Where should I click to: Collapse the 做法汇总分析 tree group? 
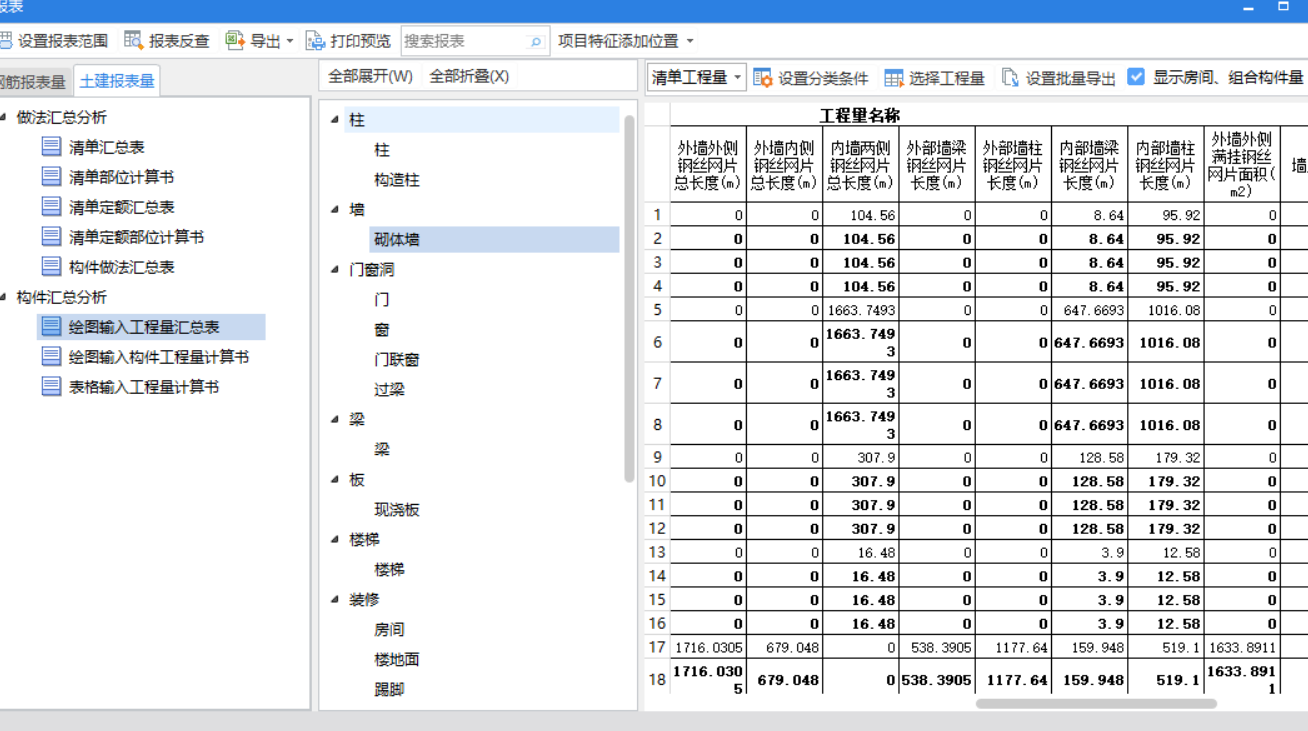coord(4,117)
